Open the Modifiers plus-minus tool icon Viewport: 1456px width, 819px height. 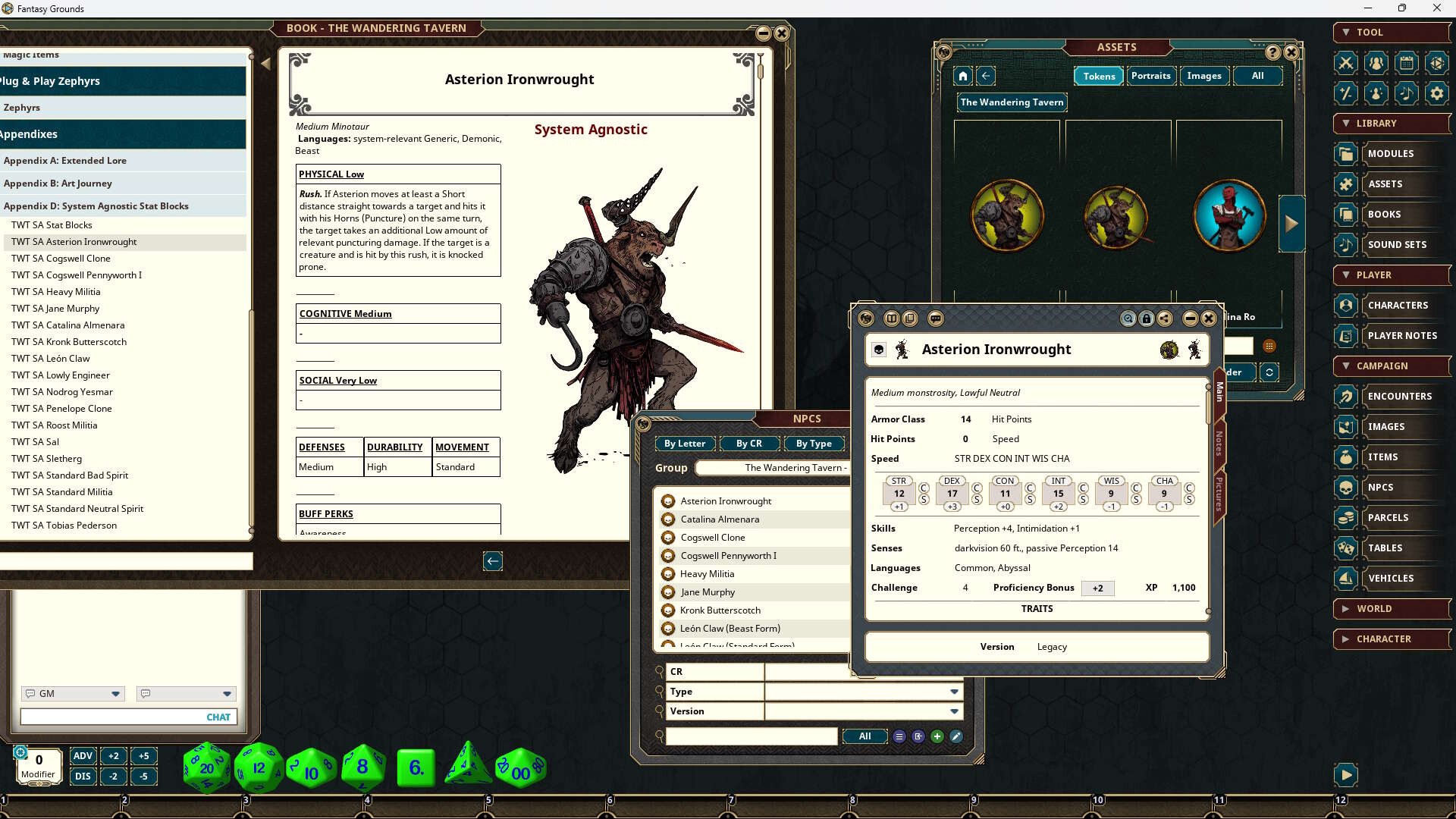[1346, 93]
